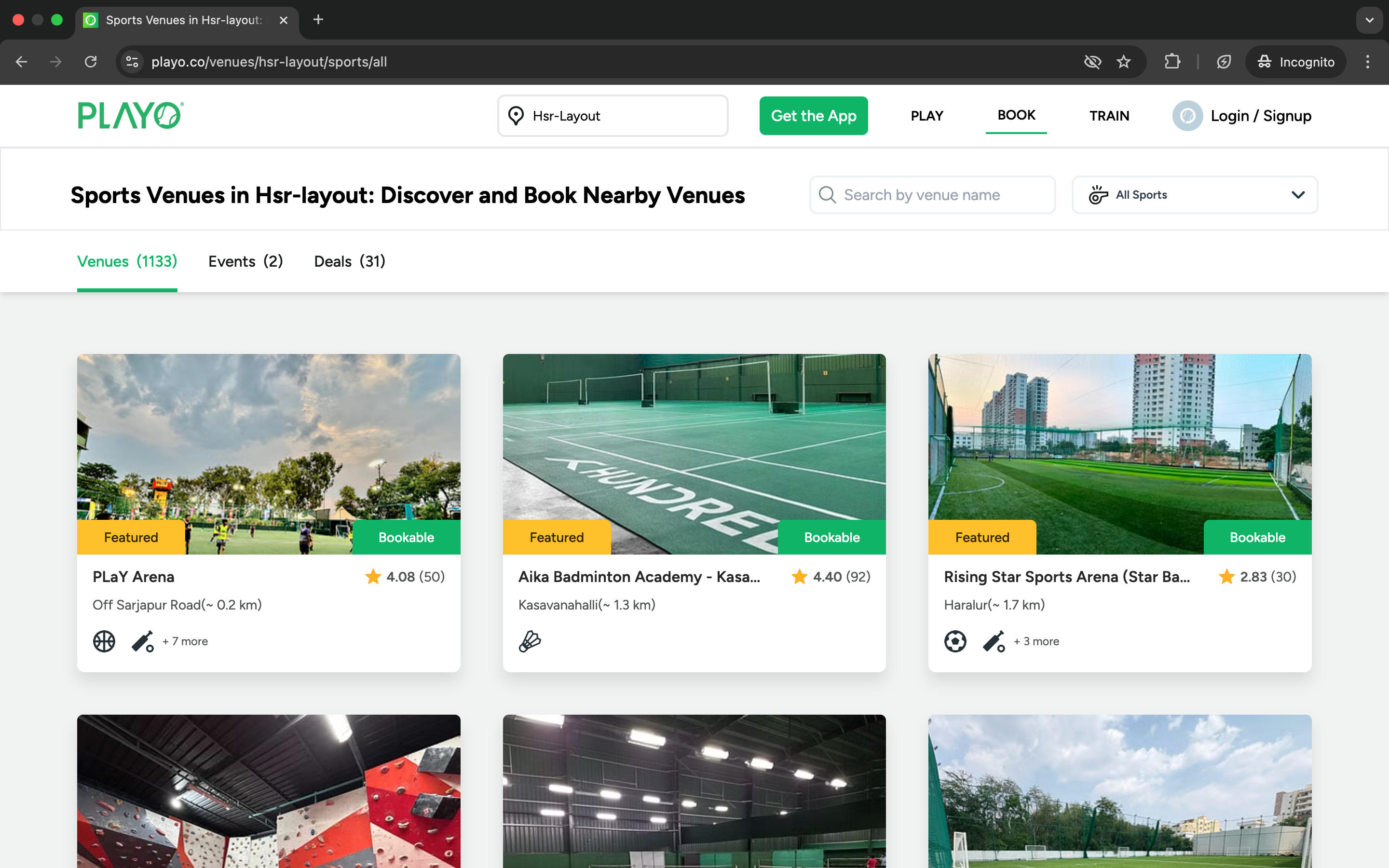Switch to the Deals tab

[350, 262]
